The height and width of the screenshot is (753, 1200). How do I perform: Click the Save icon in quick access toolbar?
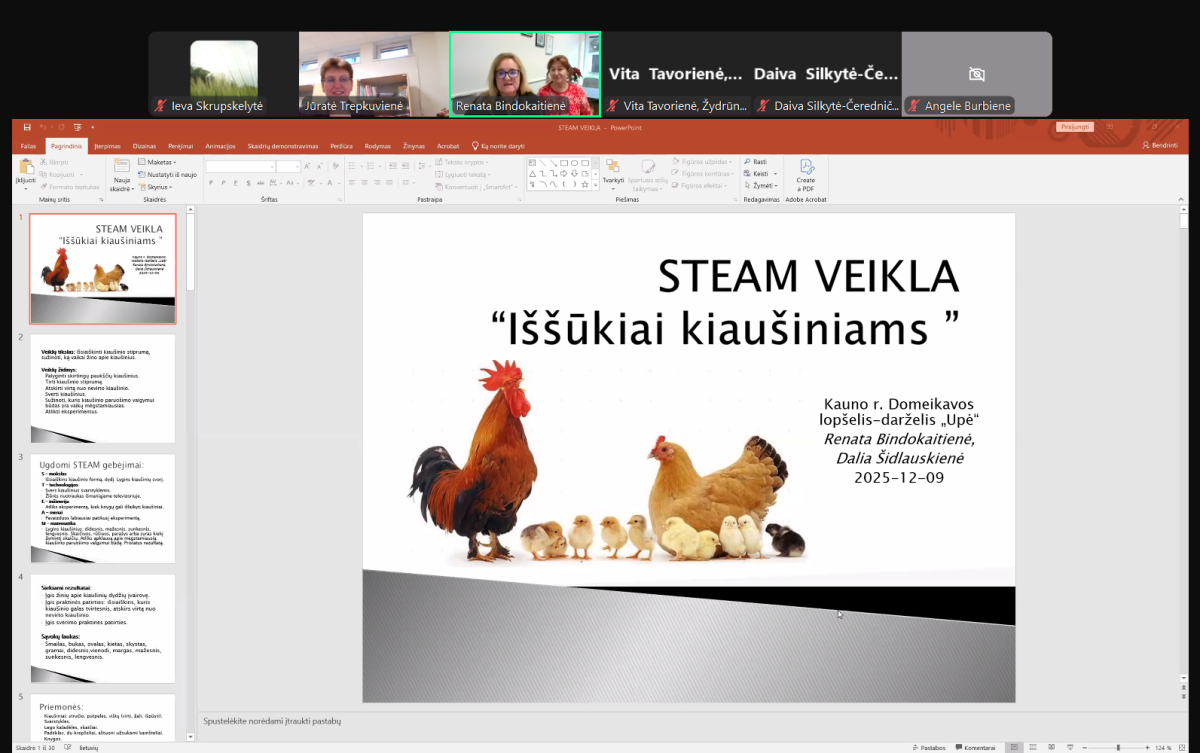tap(27, 127)
